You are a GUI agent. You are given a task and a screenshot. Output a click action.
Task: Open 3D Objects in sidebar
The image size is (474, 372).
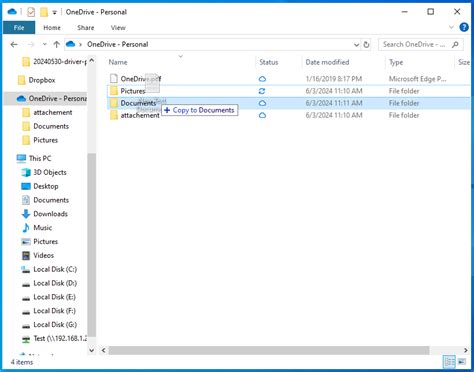point(44,172)
